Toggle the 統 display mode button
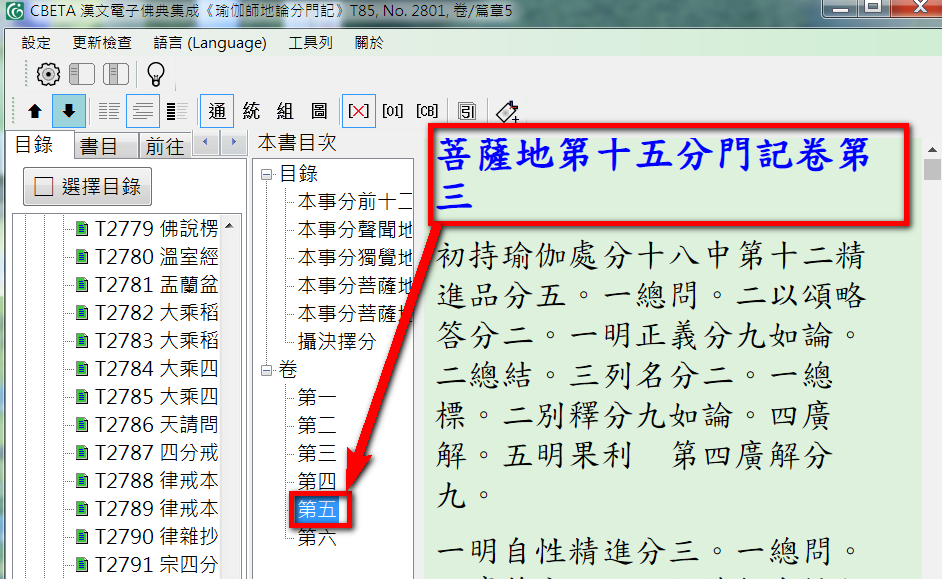This screenshot has width=942, height=579. [x=251, y=111]
